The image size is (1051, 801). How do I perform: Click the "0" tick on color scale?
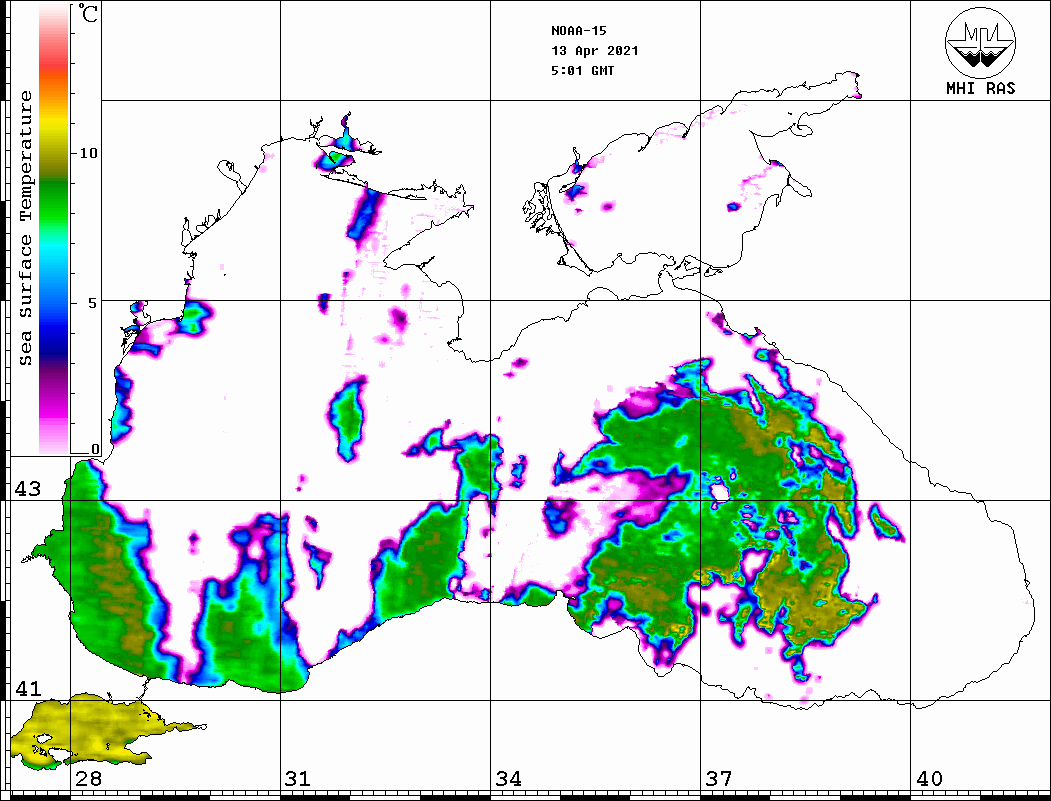tap(95, 449)
